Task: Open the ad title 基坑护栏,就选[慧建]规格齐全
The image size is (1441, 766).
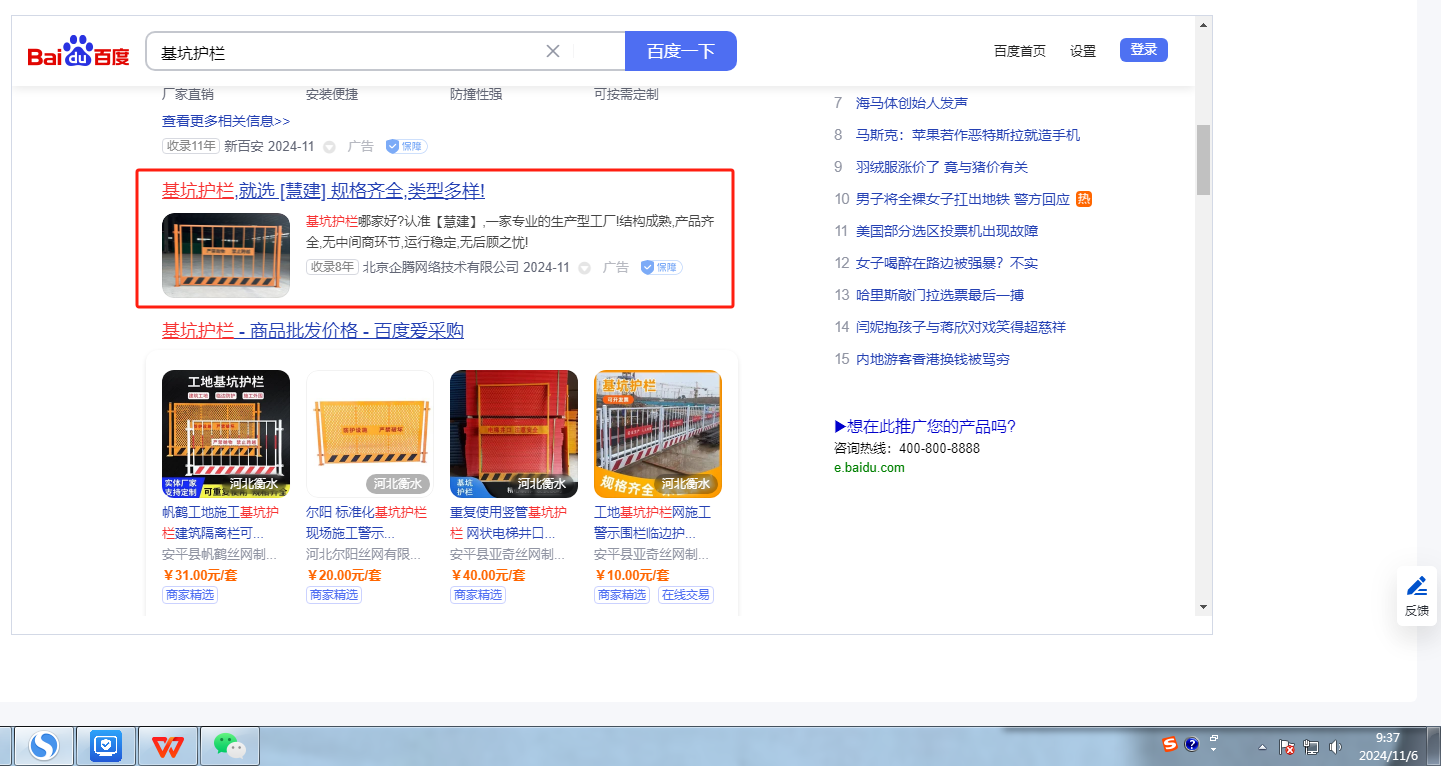Action: click(x=323, y=190)
